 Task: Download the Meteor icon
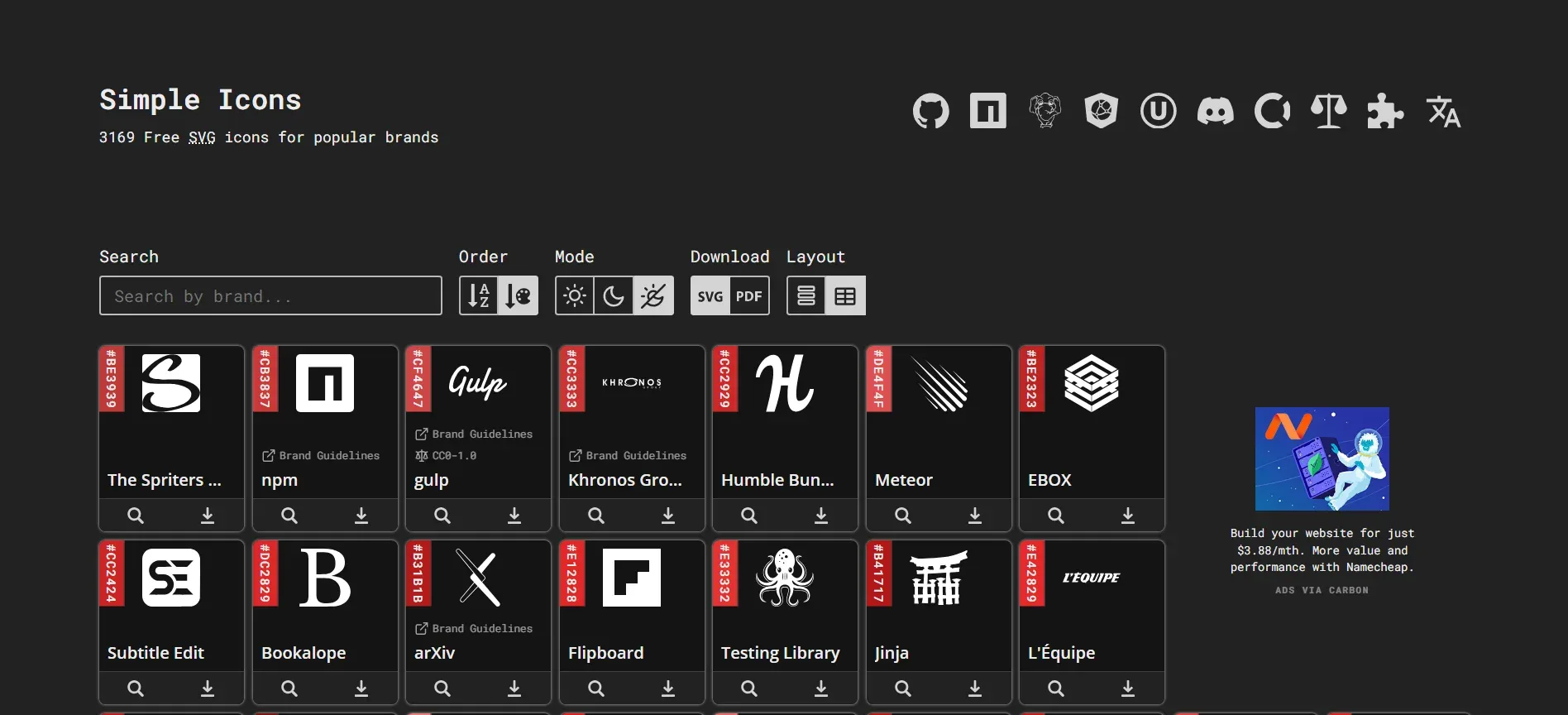[x=975, y=516]
